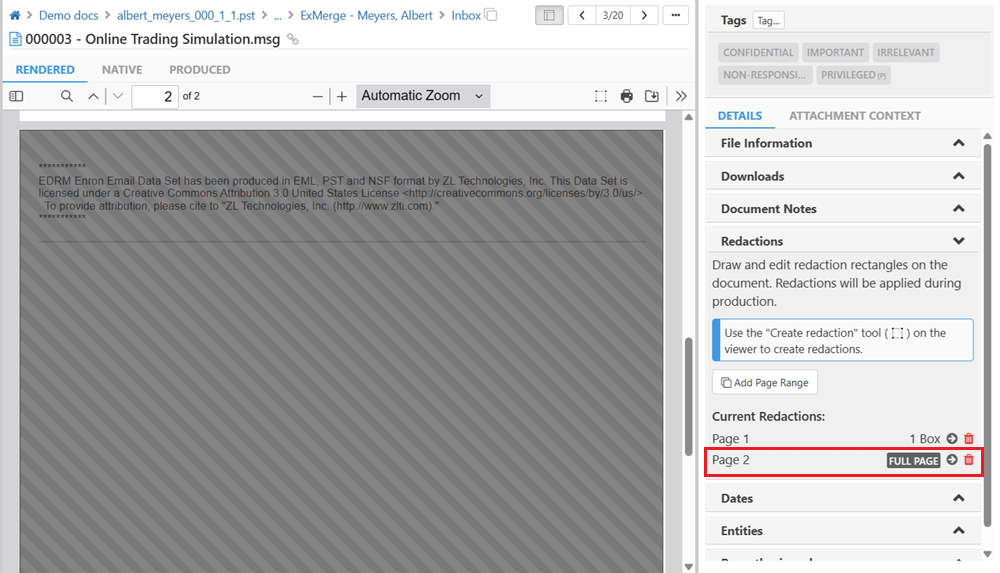Screen dimensions: 1000x573
Task: Zoom out with minus button
Action: pos(318,97)
